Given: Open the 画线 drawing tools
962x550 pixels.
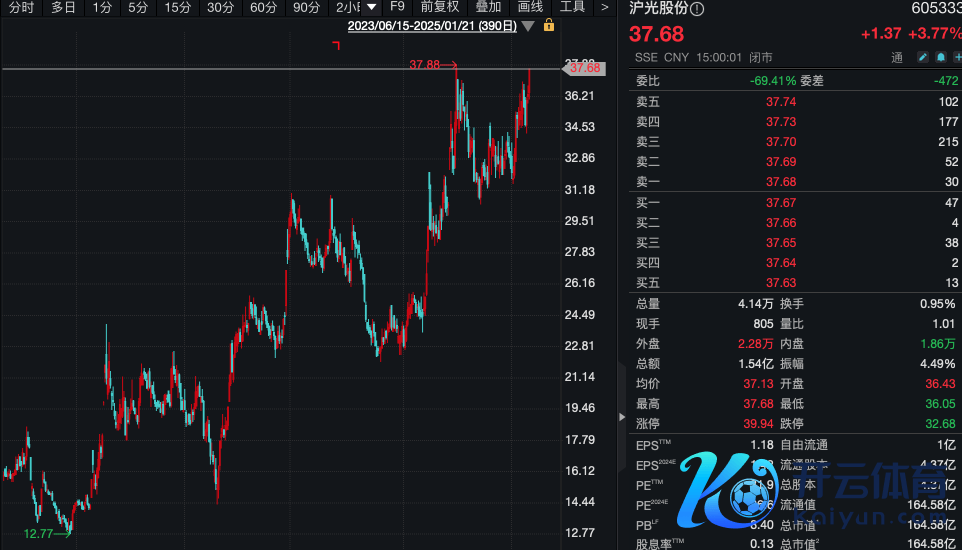Looking at the screenshot, I should tap(530, 7).
